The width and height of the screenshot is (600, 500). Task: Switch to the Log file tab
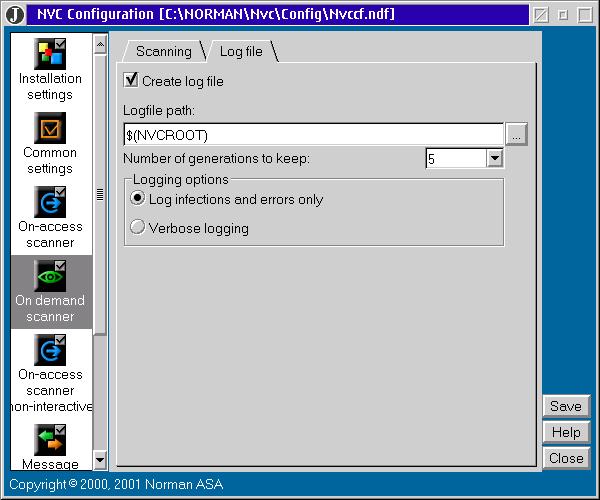(x=241, y=51)
